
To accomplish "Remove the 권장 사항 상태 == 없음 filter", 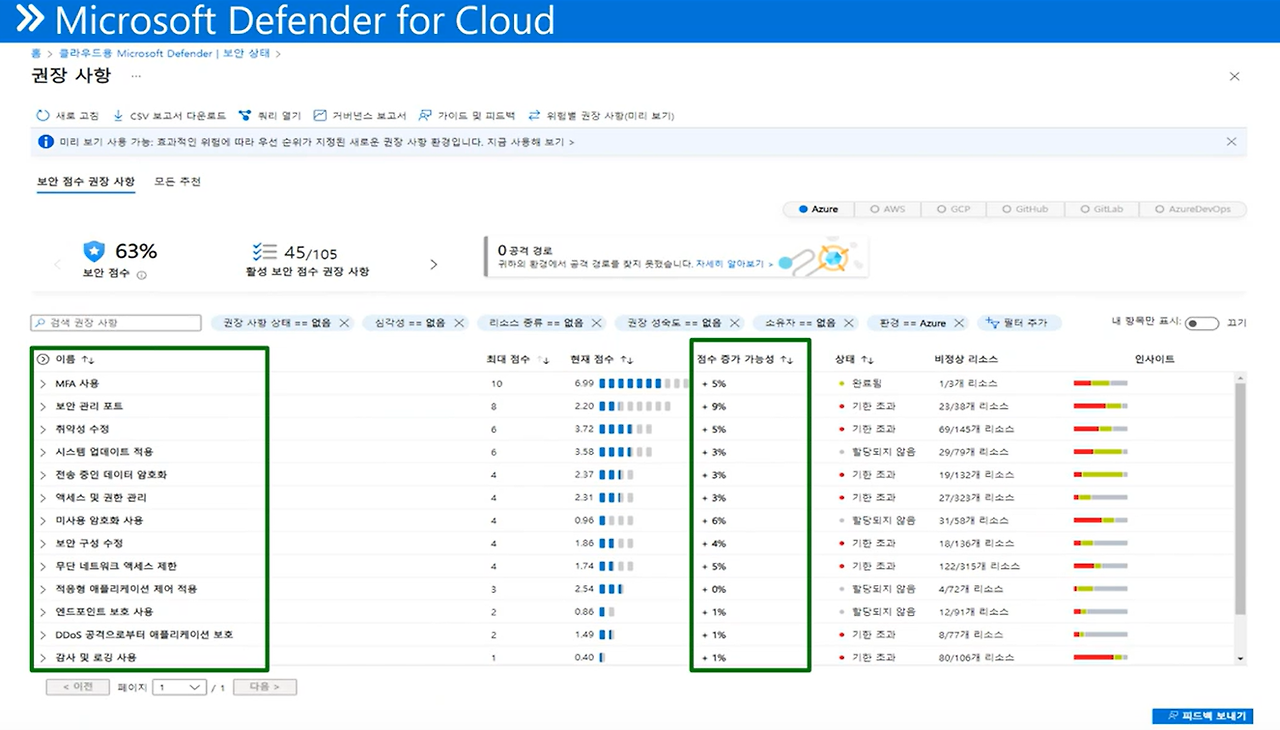I will [x=345, y=323].
